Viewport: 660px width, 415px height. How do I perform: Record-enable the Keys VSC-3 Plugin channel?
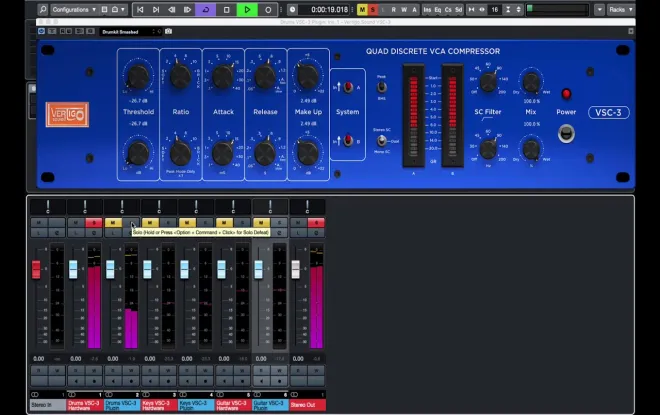205,381
